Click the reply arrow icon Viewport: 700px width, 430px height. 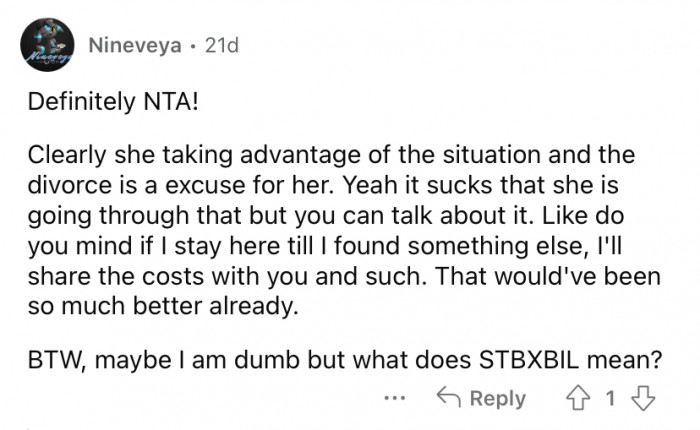(449, 398)
